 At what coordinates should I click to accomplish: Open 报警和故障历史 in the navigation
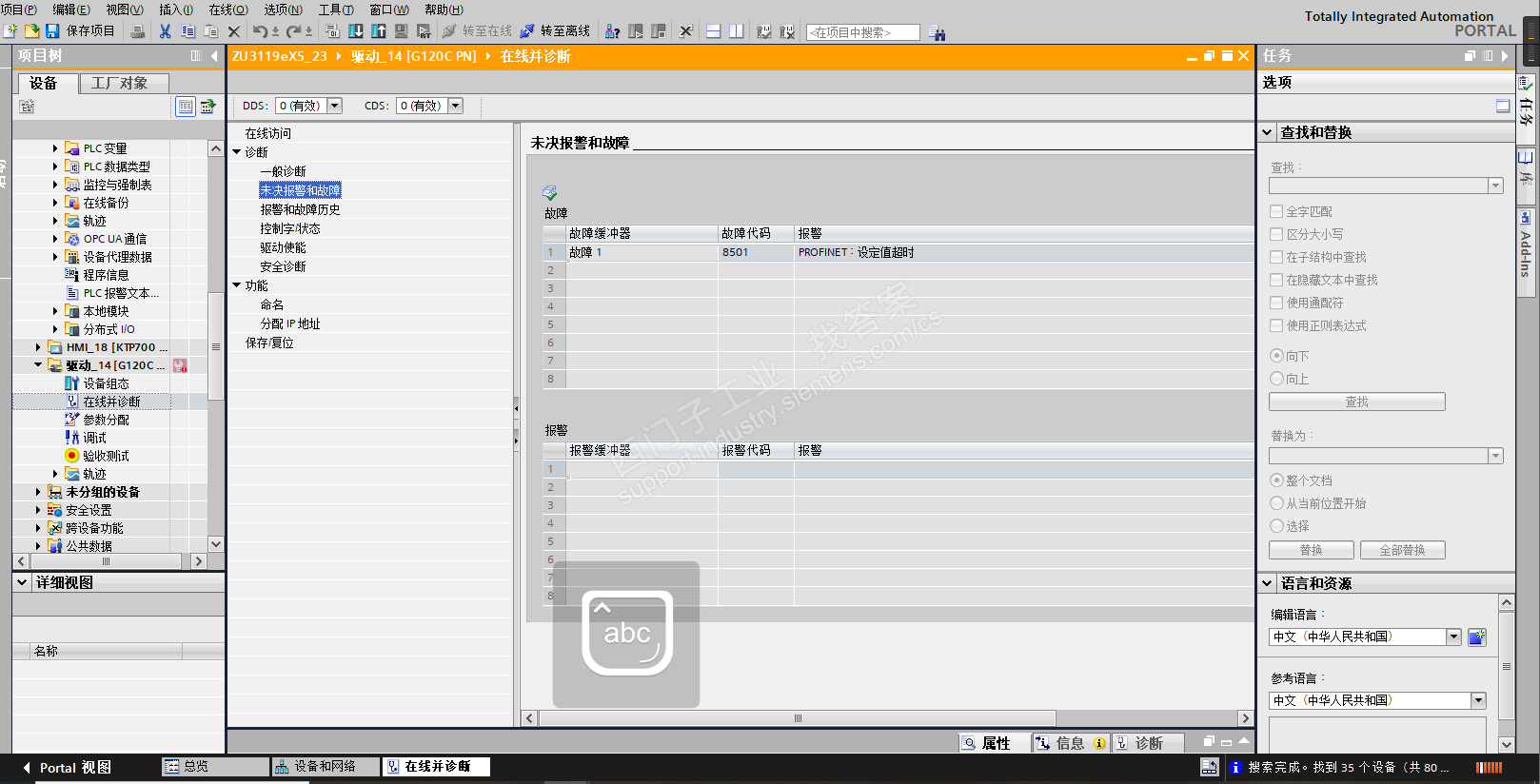(300, 209)
